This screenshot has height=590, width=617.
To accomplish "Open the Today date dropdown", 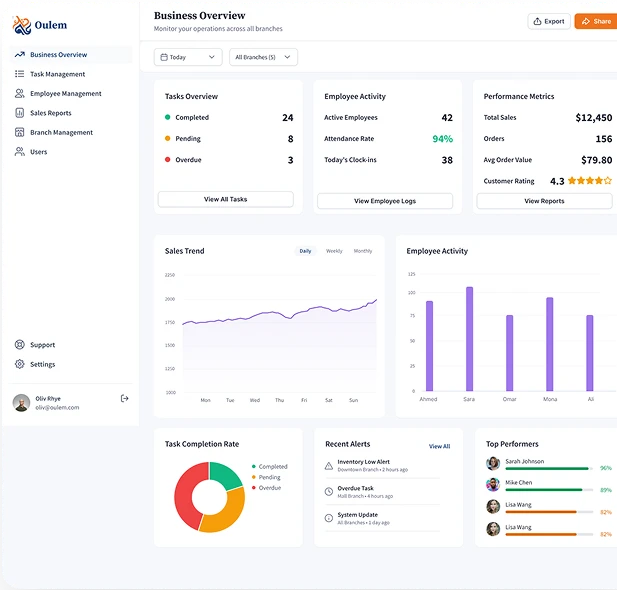I will pyautogui.click(x=188, y=57).
